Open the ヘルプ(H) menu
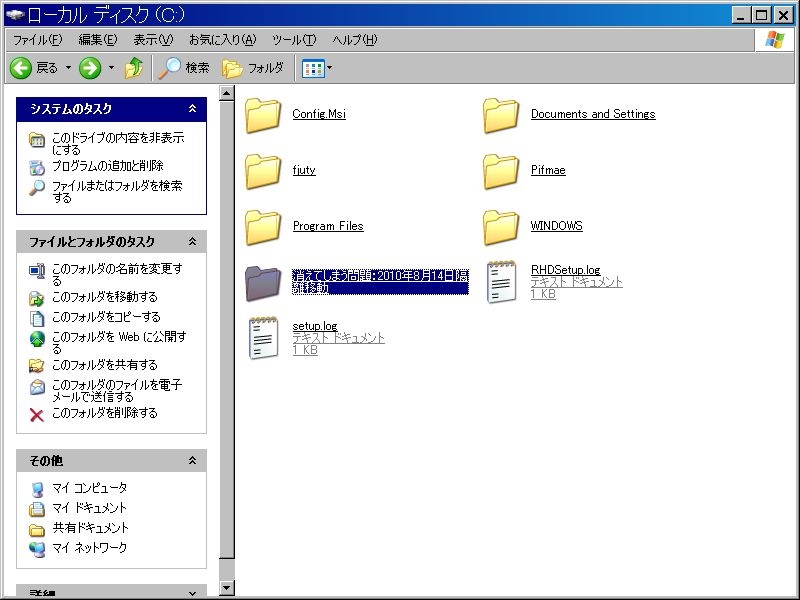 [x=355, y=40]
